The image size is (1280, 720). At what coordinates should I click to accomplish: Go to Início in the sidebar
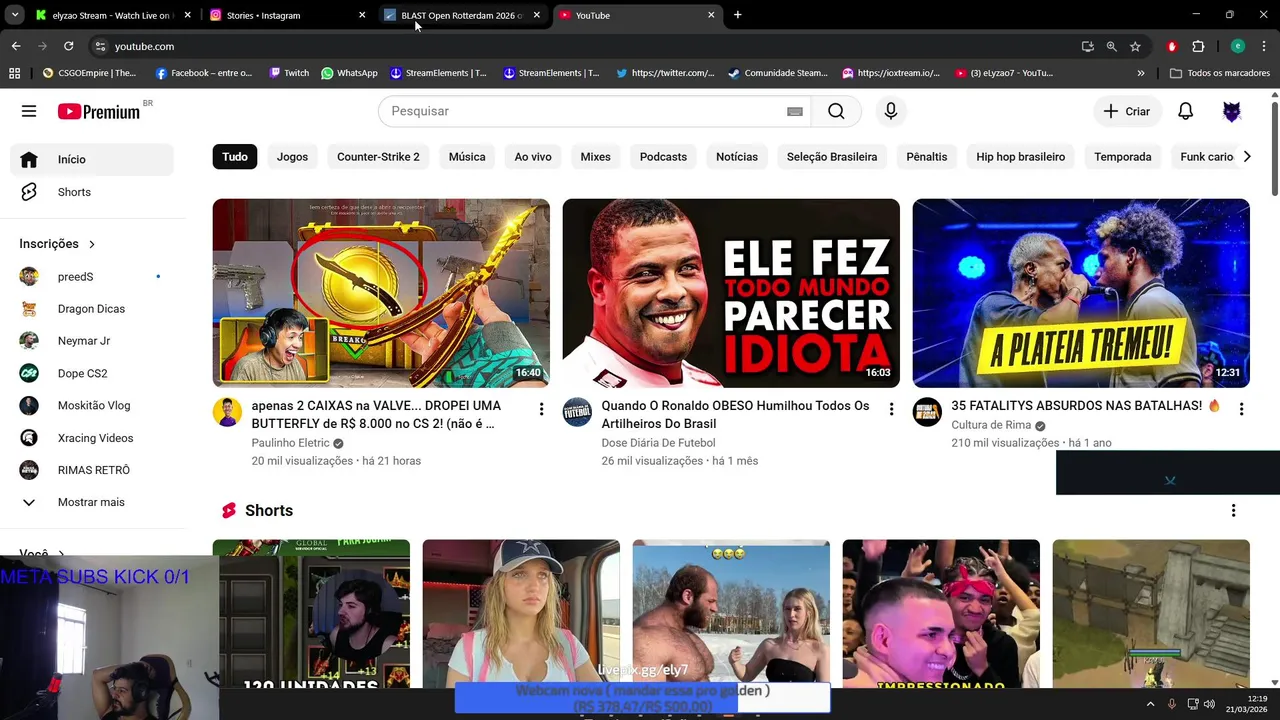(x=92, y=159)
